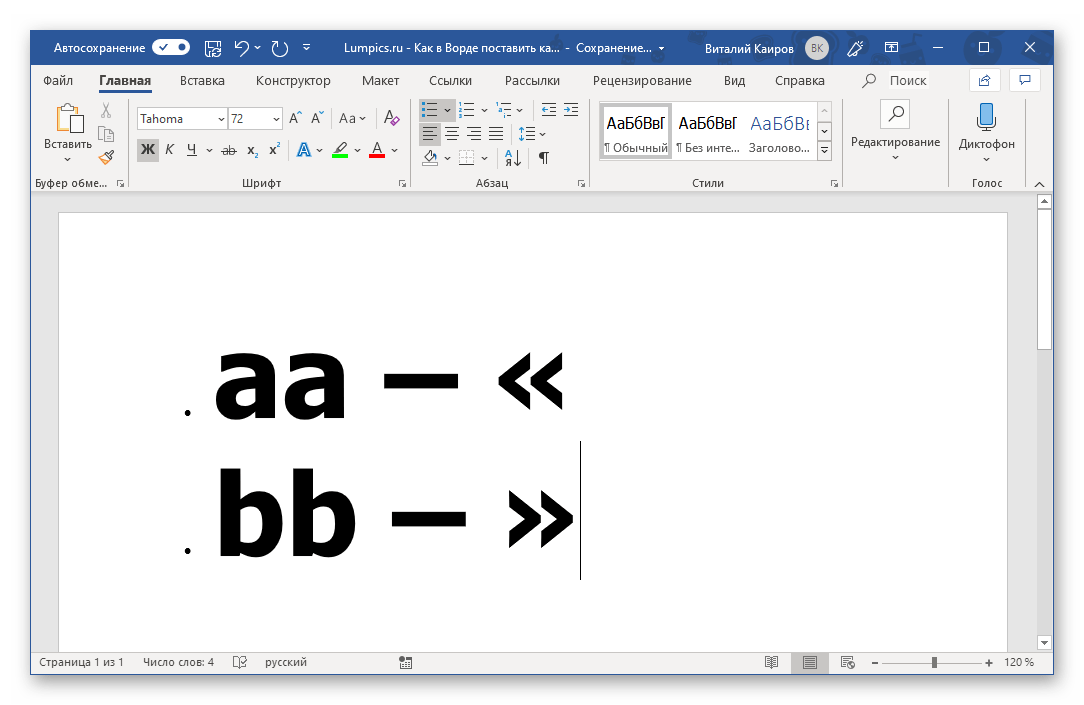The width and height of the screenshot is (1084, 705).
Task: Open the Aa change case dropdown
Action: pyautogui.click(x=352, y=118)
